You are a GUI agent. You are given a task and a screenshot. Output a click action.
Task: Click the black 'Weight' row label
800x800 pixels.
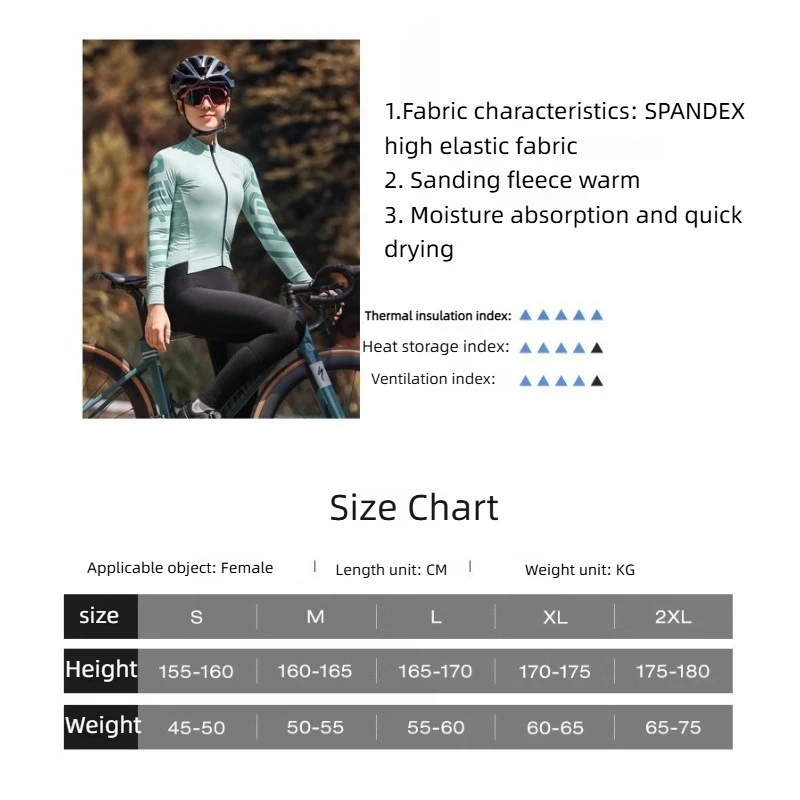(x=101, y=727)
